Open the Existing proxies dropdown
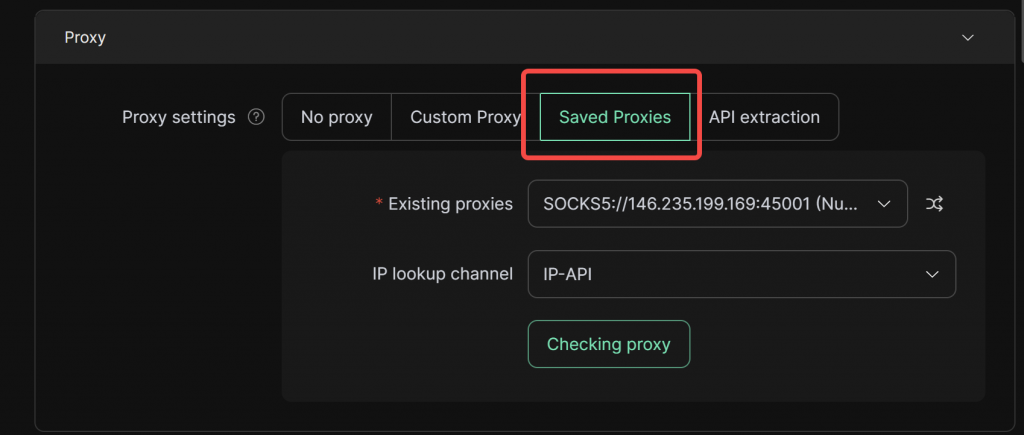Screen dimensions: 1024x435 click(x=717, y=204)
